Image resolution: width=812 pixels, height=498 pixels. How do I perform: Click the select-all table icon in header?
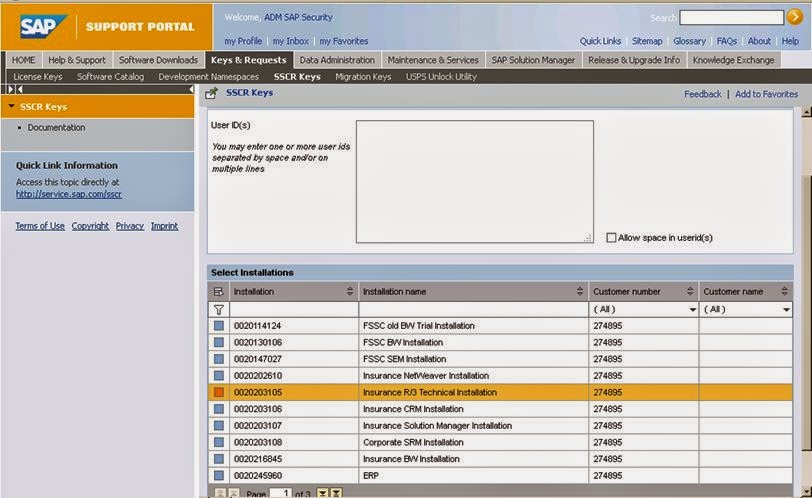[x=219, y=291]
